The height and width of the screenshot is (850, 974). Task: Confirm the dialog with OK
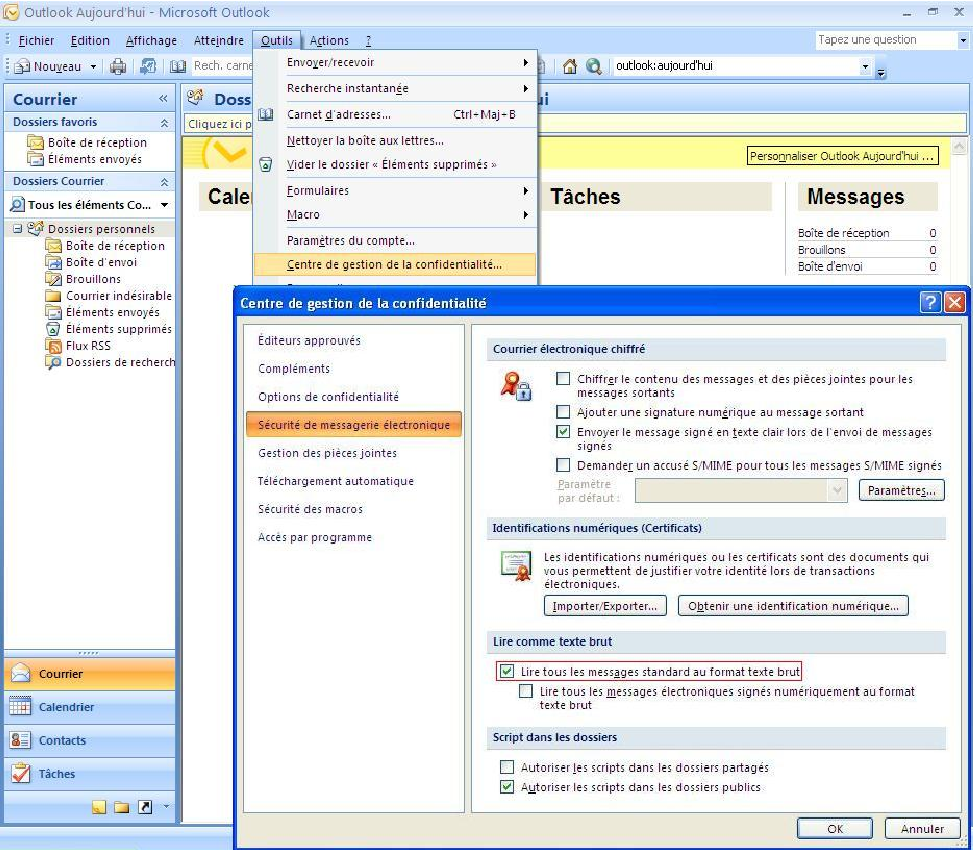pos(835,828)
